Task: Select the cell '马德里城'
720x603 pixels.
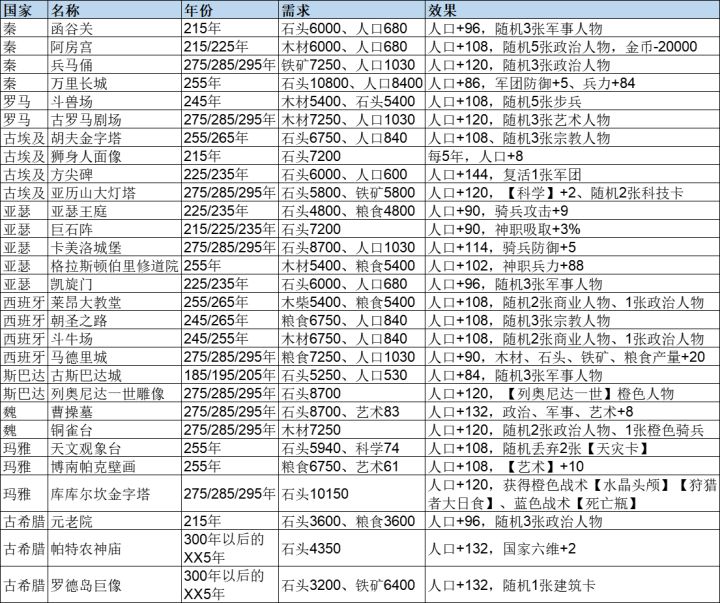Action: tap(114, 357)
